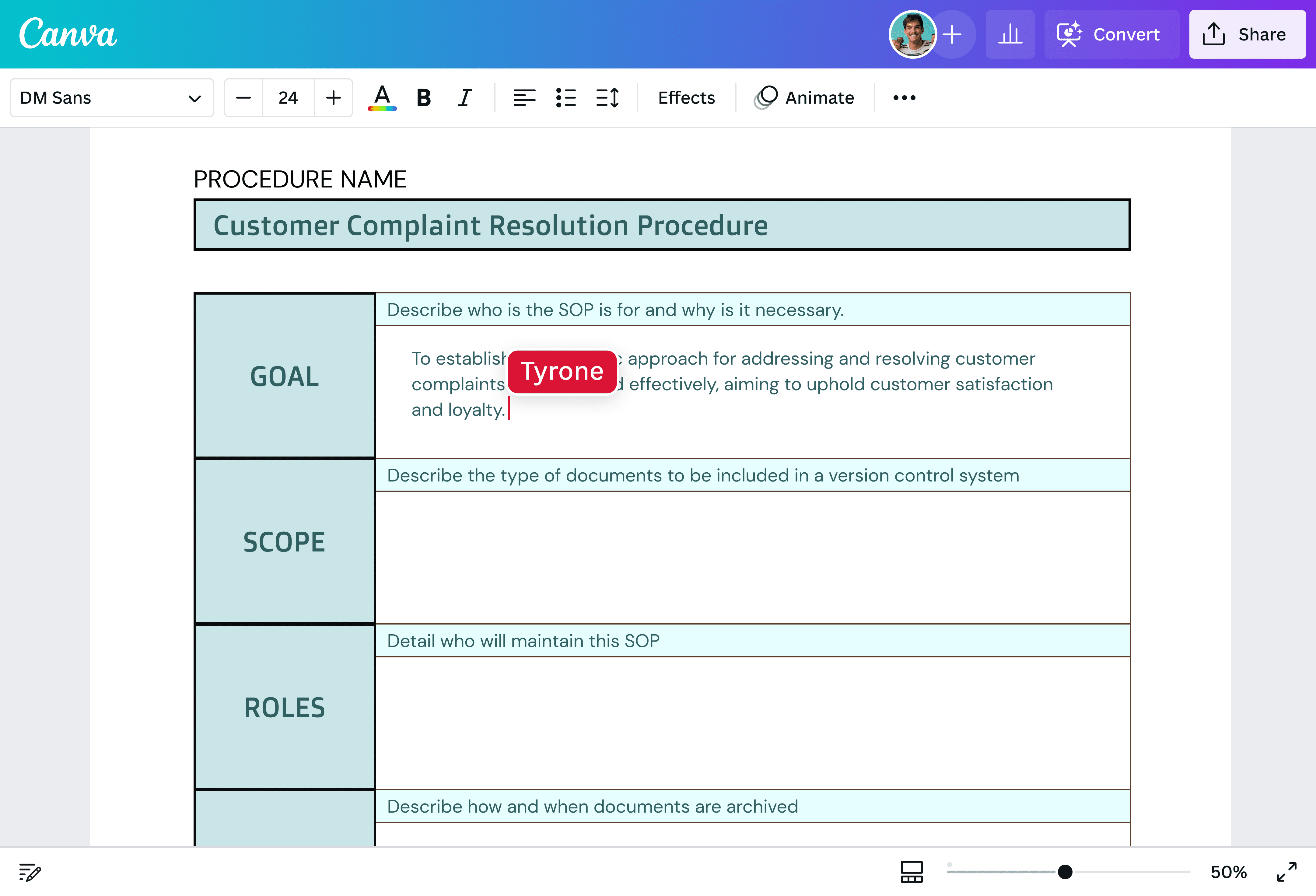Viewport: 1316px width, 896px height.
Task: Switch to grid view at bottom
Action: pos(912,872)
